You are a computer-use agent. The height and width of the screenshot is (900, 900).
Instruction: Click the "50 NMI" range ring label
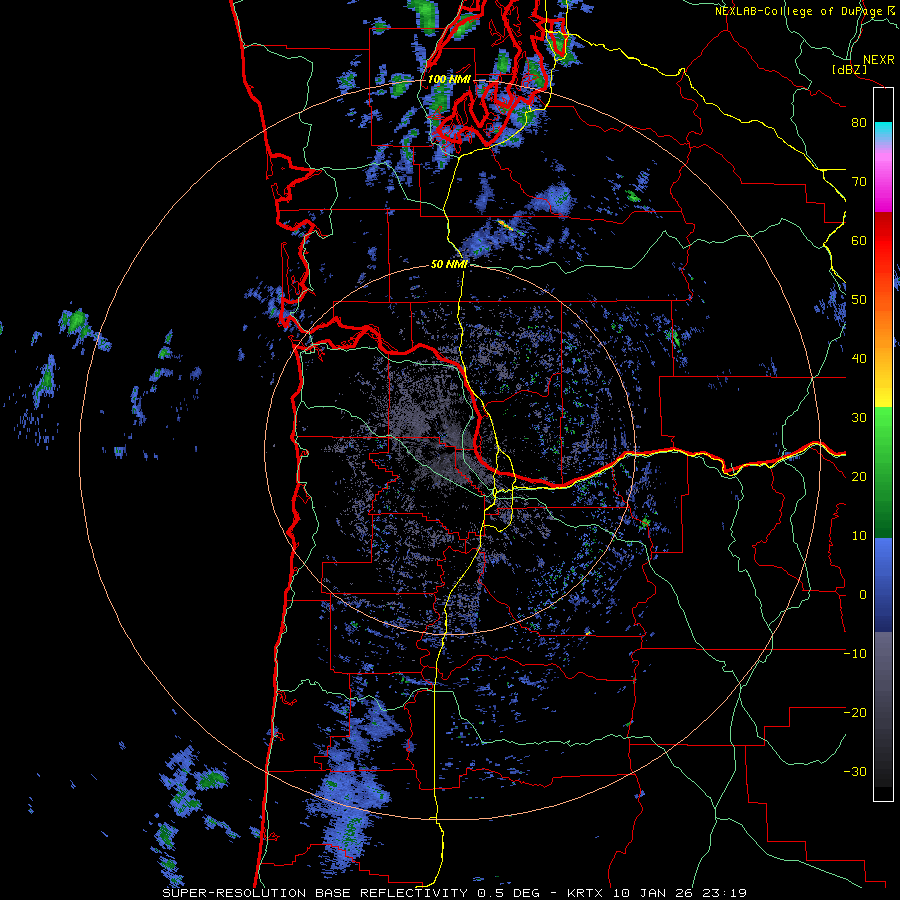pos(449,265)
